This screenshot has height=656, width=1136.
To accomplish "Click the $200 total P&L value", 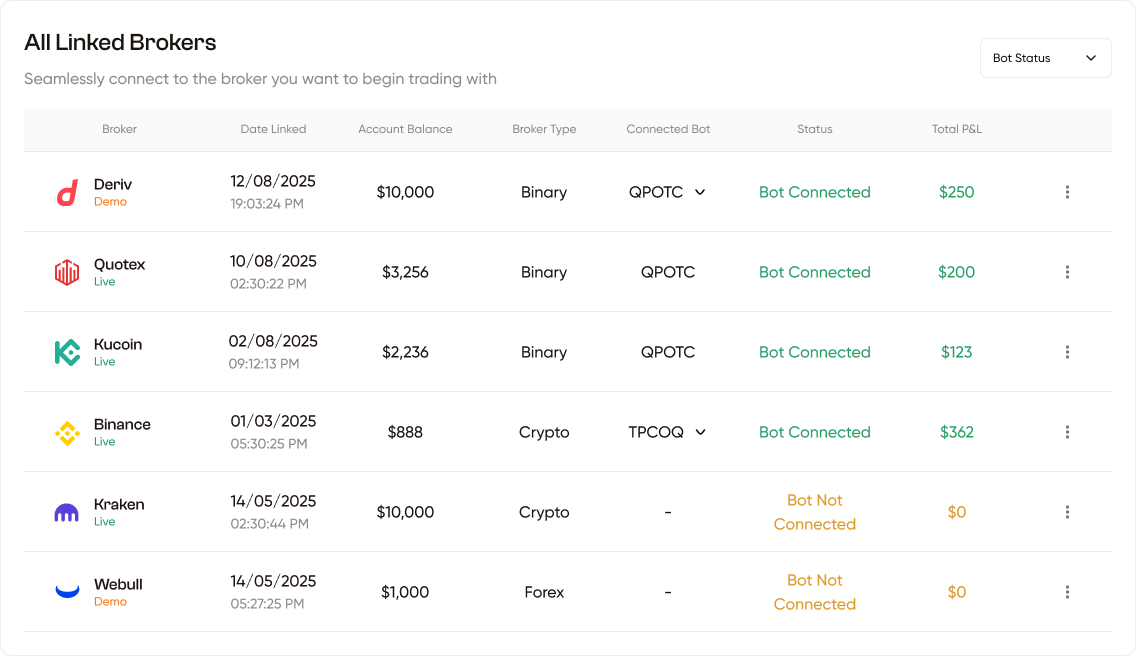I will (x=956, y=273).
